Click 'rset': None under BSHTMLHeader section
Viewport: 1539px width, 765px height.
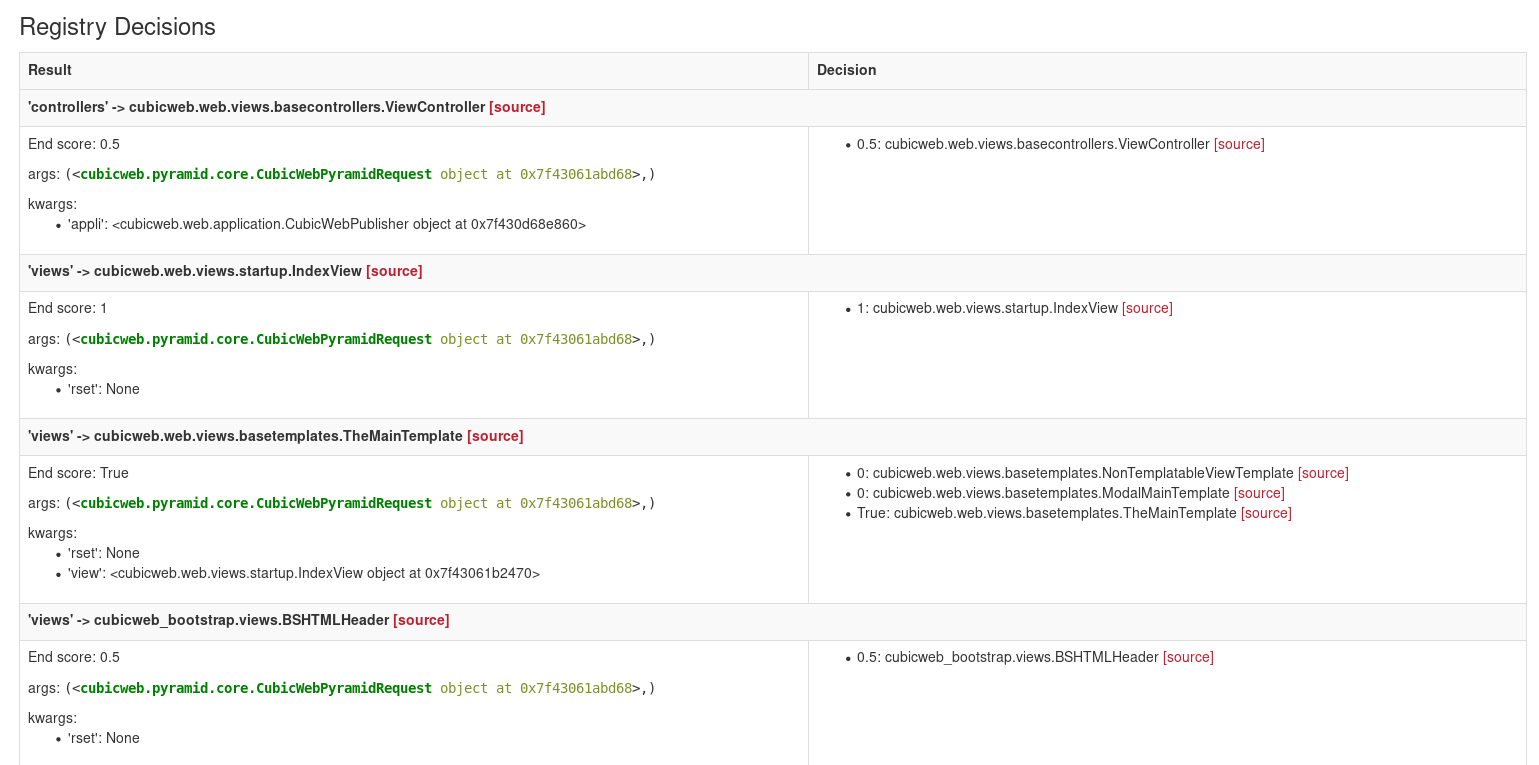click(x=104, y=738)
